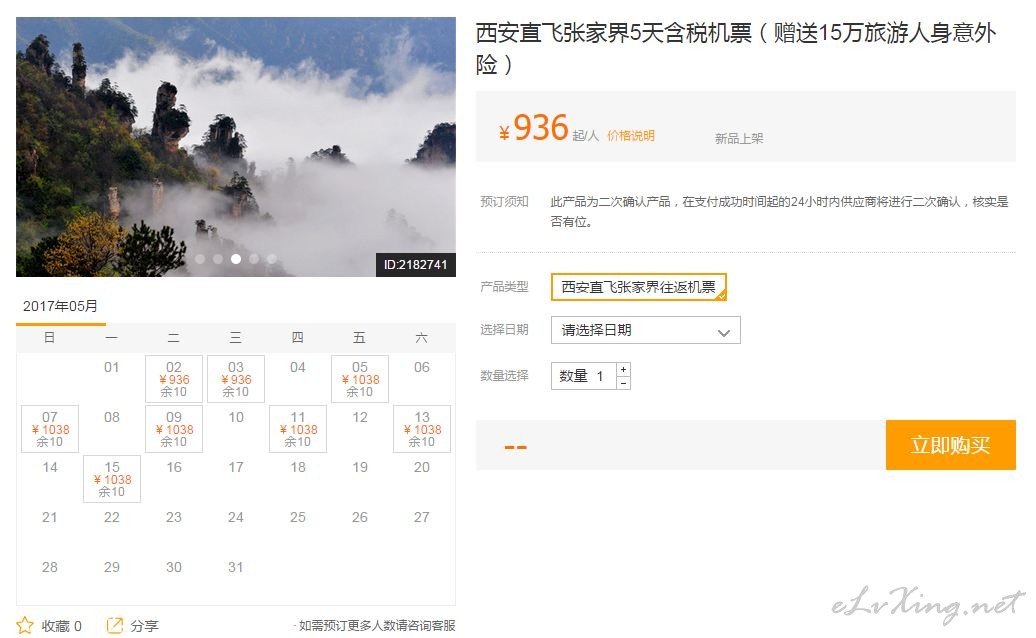Click calendar date 01
This screenshot has width=1036, height=638.
coord(112,367)
